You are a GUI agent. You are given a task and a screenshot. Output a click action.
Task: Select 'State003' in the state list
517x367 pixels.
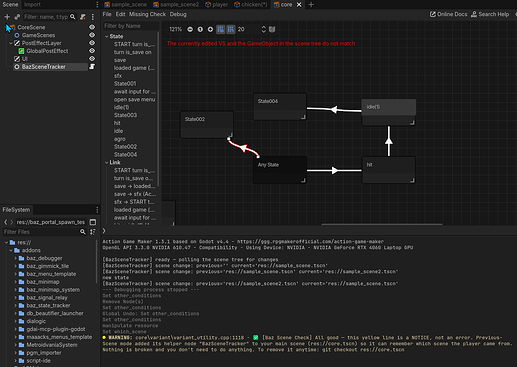point(125,115)
